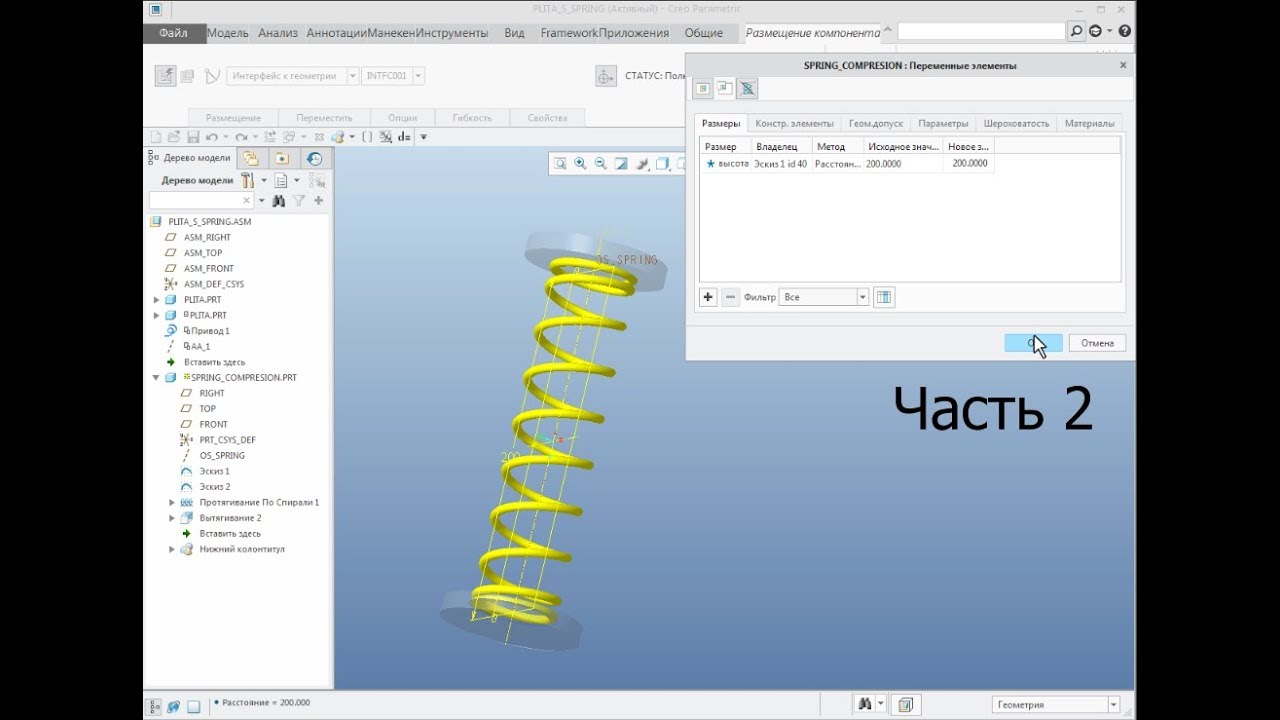Open the Размещение panel tab
The width and height of the screenshot is (1280, 720).
[233, 118]
